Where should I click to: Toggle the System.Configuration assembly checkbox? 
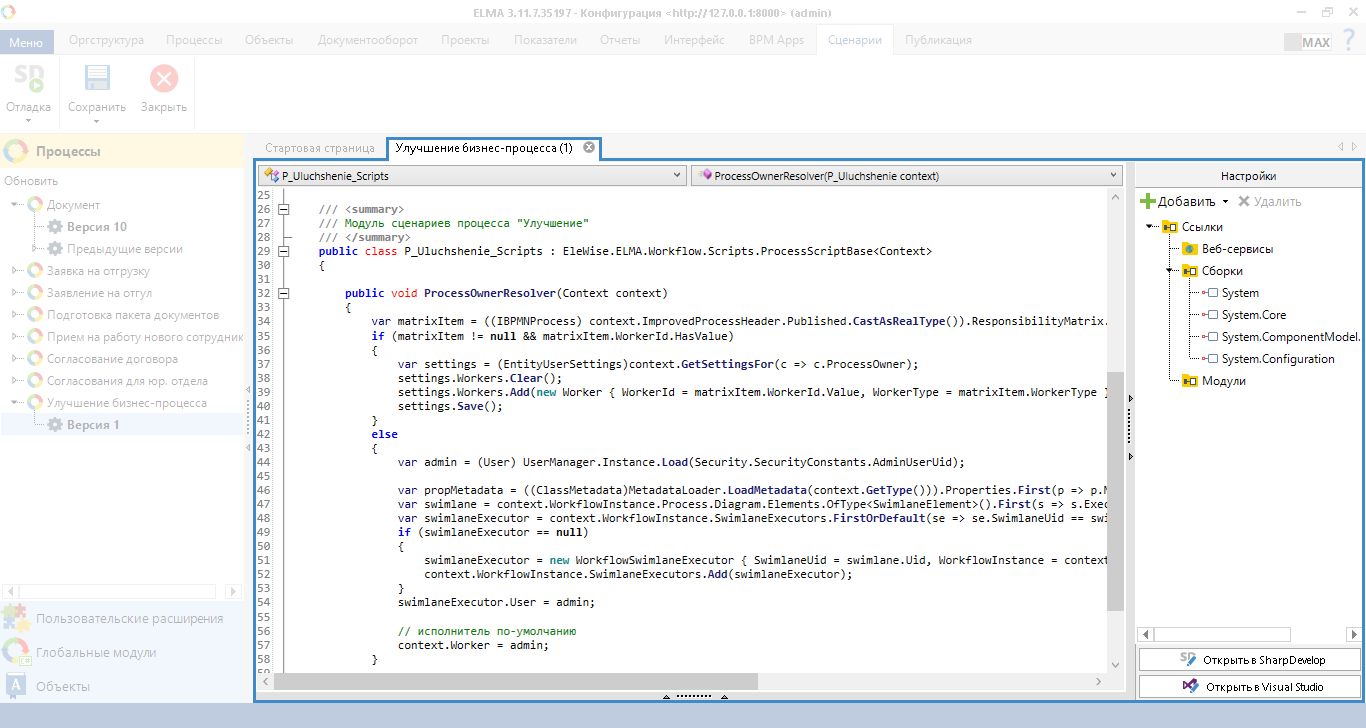pyautogui.click(x=1212, y=359)
